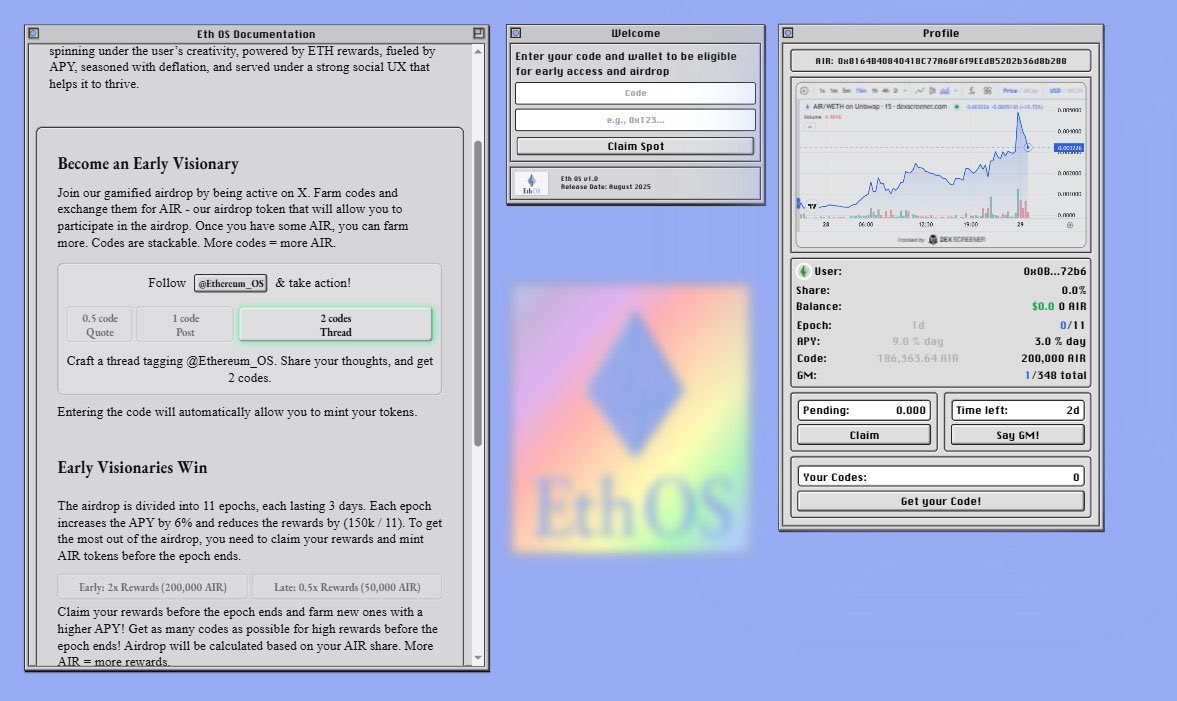
Task: Open the timeframe dropdown arrow after D
Action: click(x=905, y=91)
